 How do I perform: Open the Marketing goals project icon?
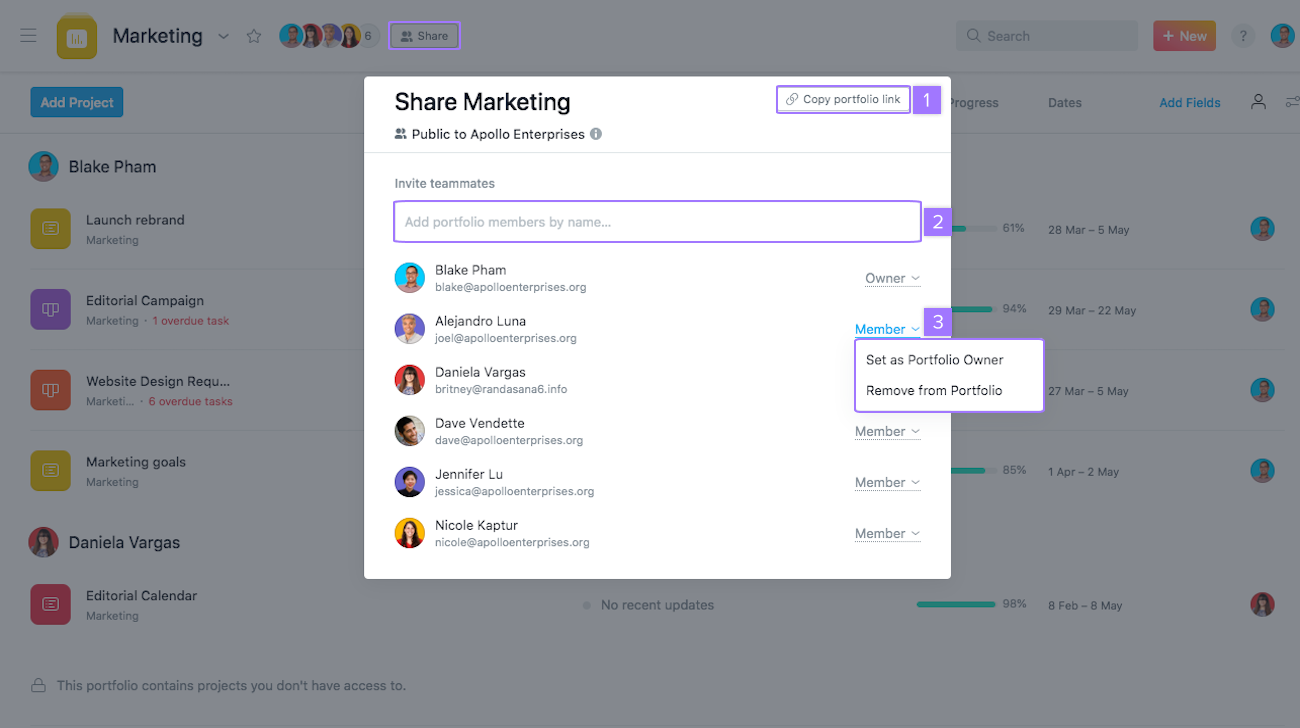50,470
